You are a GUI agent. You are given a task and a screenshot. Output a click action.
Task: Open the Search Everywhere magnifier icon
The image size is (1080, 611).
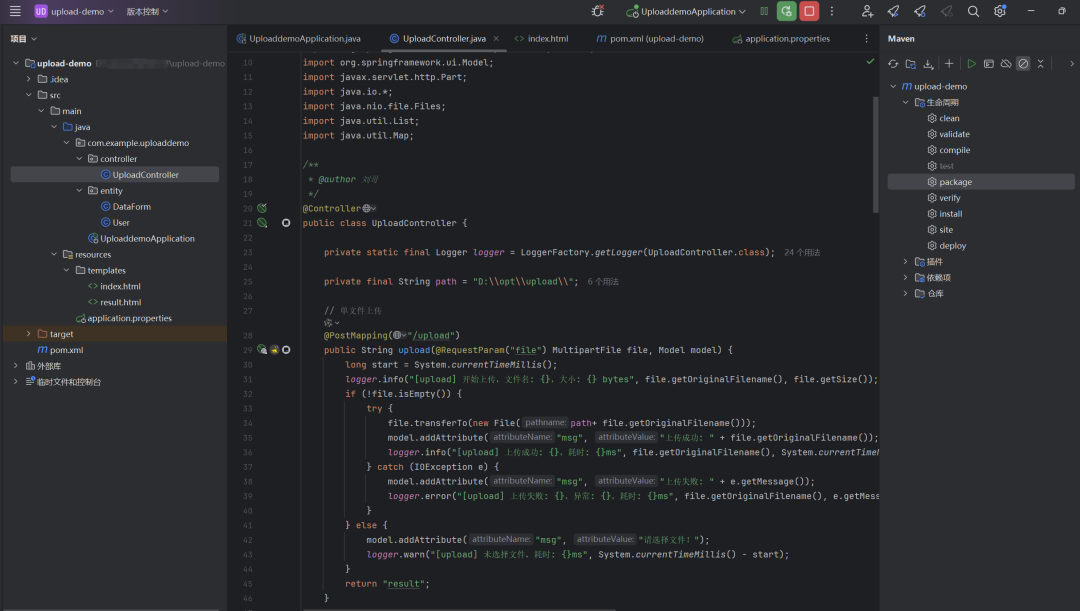973,11
